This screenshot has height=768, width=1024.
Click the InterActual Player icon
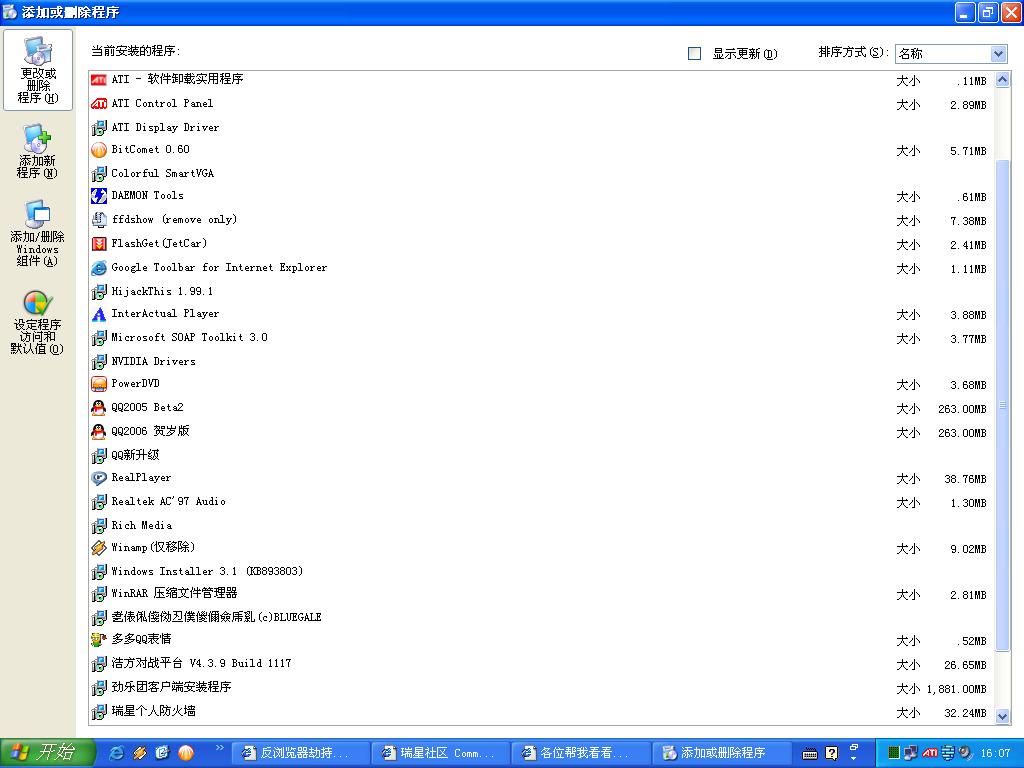99,314
